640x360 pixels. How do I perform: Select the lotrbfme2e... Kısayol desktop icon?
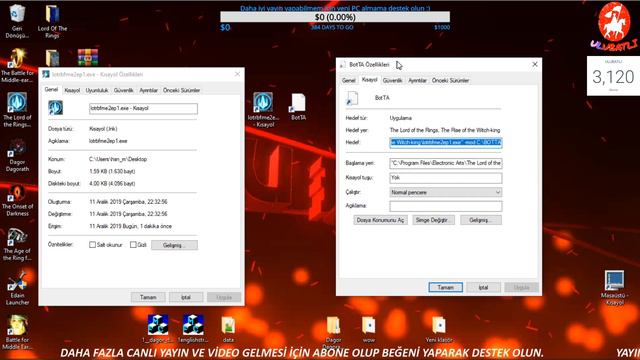click(263, 109)
